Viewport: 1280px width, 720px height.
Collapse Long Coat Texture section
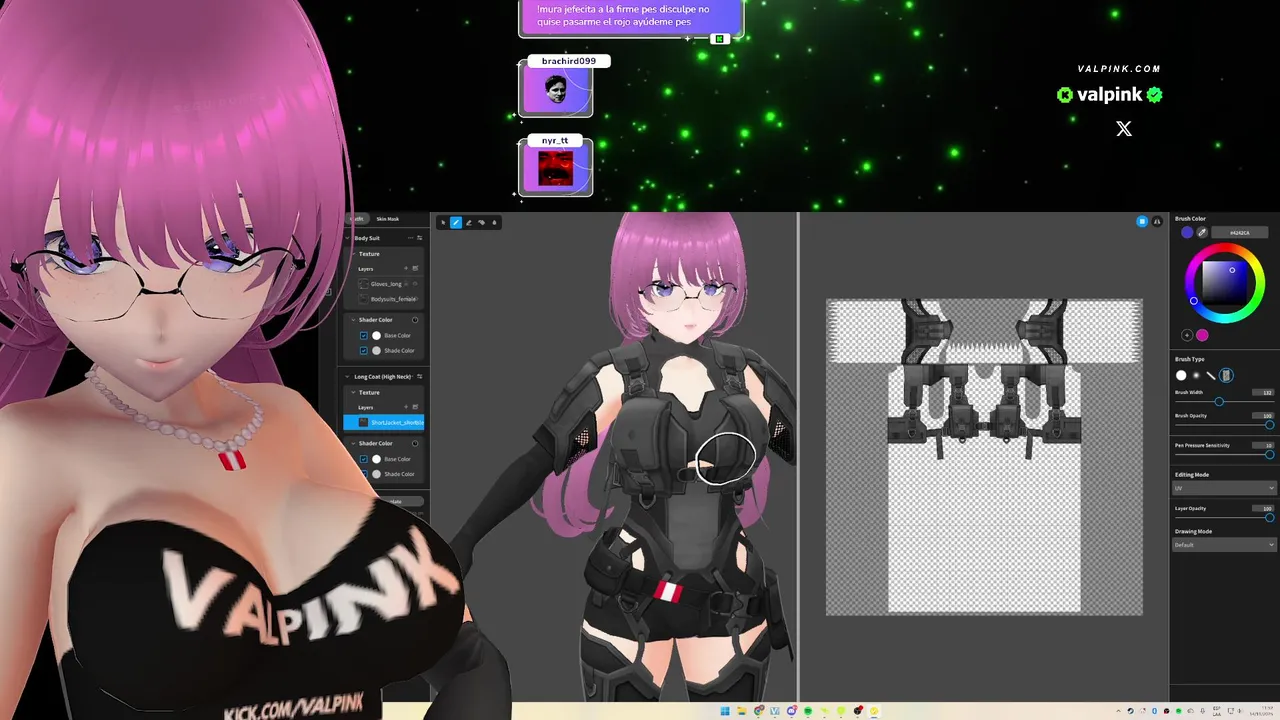353,392
